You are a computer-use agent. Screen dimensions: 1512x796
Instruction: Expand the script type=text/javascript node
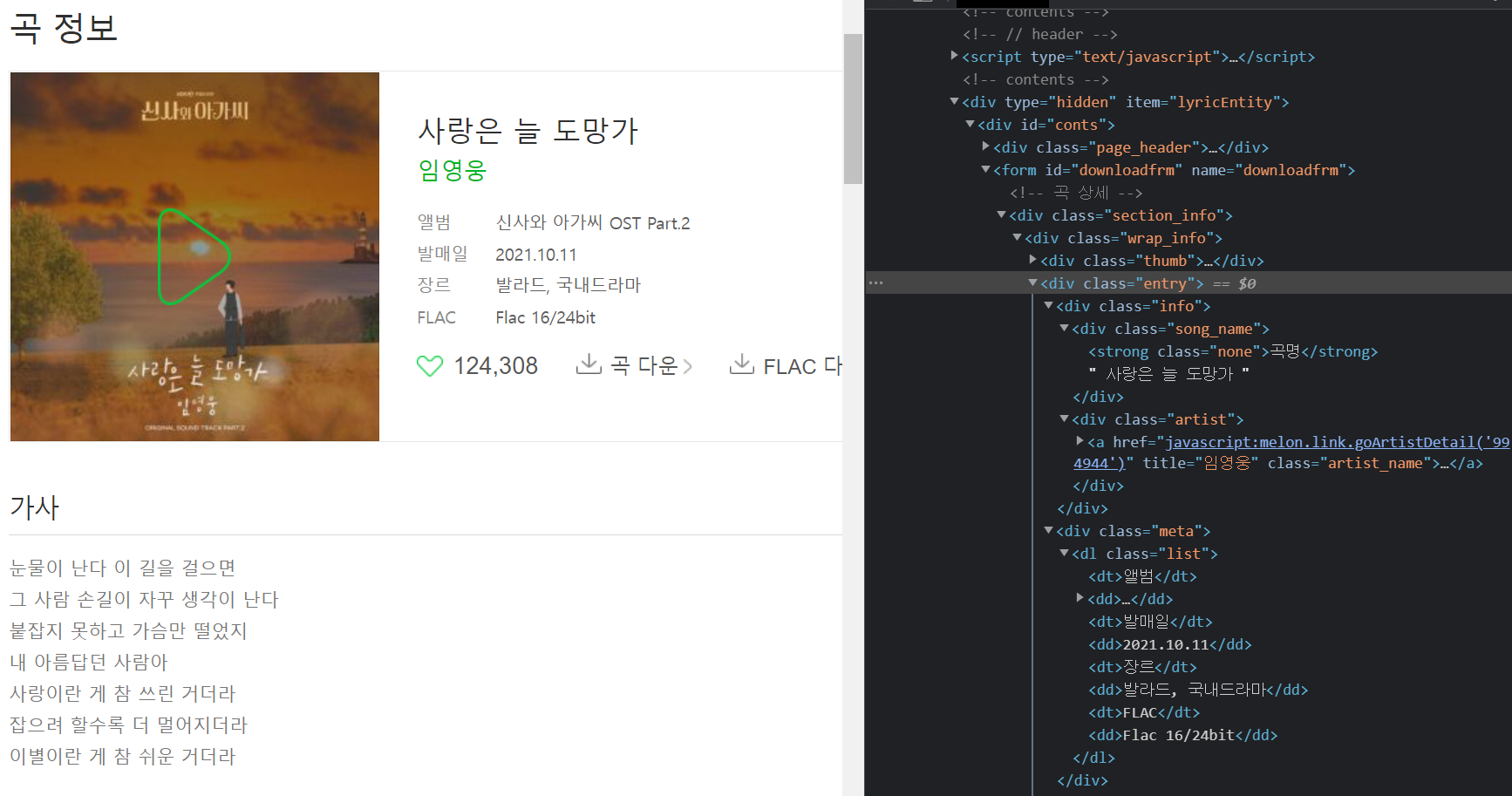[x=954, y=56]
